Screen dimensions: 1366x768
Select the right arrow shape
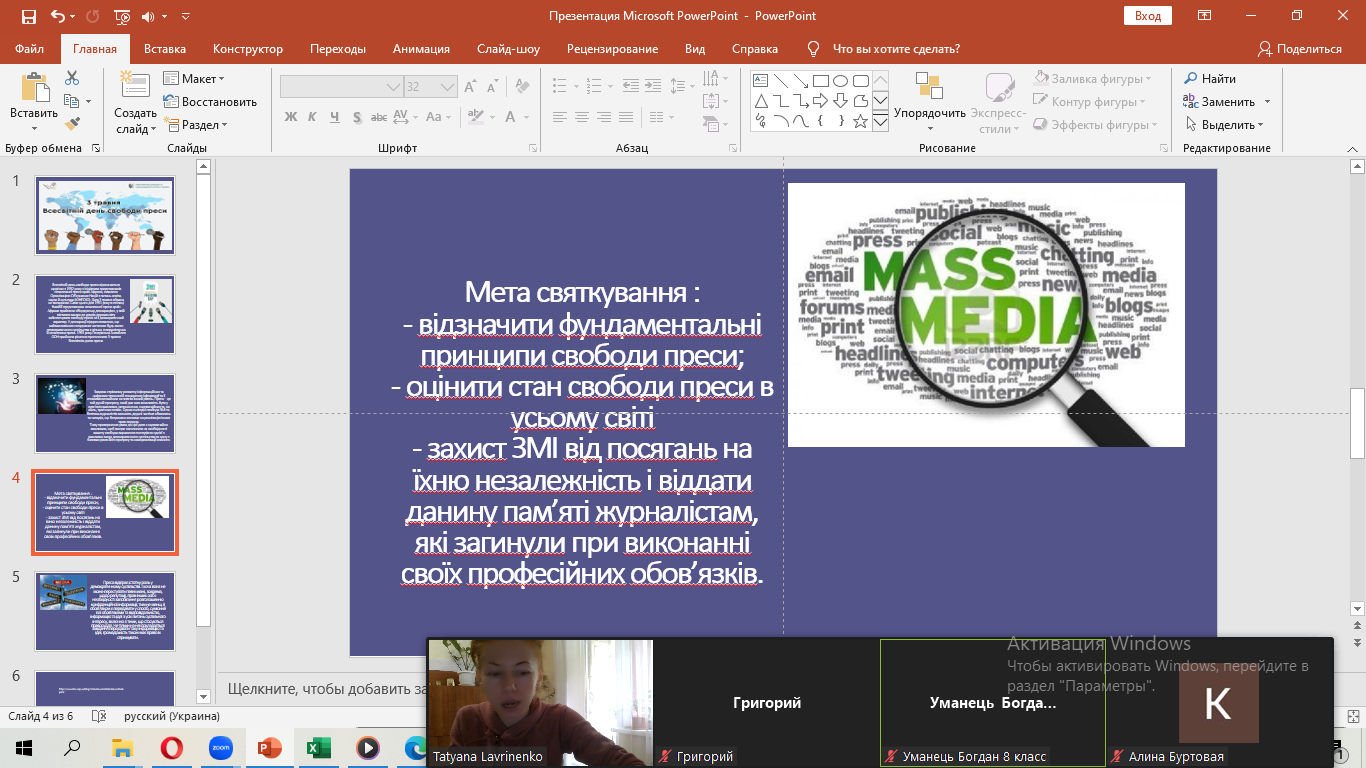[820, 101]
